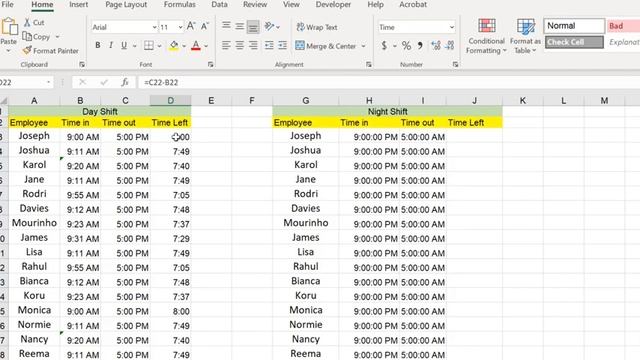
Task: Select Day Shift merged header cell
Action: pyautogui.click(x=100, y=111)
